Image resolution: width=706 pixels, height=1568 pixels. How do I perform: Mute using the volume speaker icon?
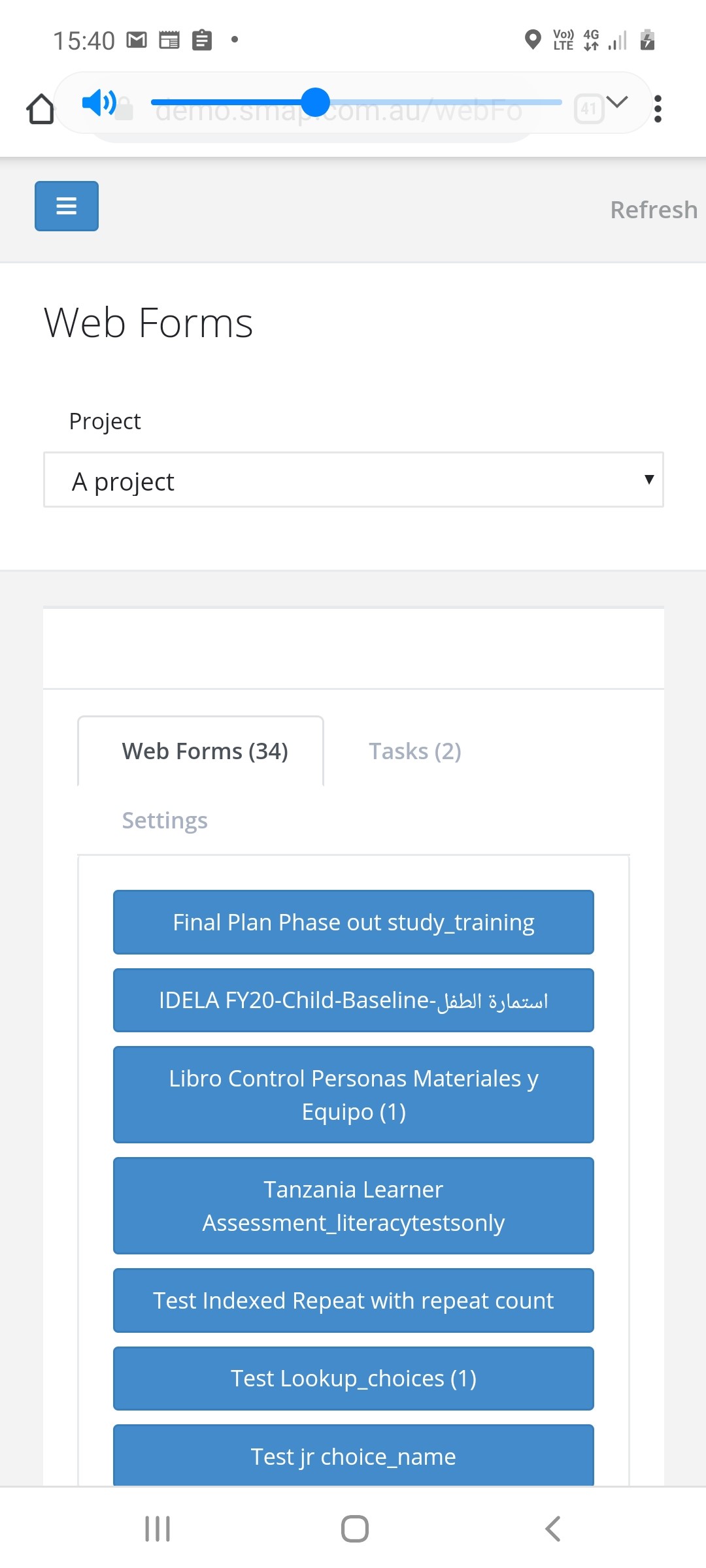[x=99, y=103]
